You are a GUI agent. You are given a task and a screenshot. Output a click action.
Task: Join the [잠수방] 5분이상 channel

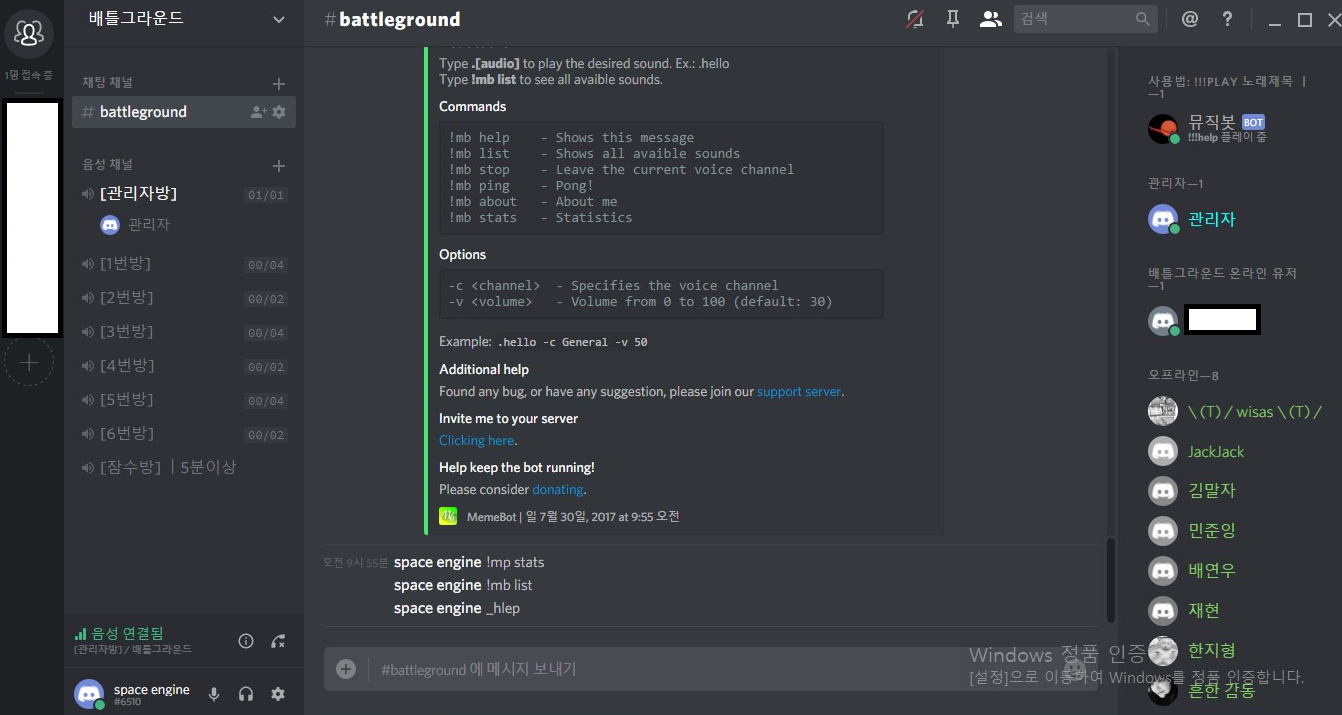(184, 468)
